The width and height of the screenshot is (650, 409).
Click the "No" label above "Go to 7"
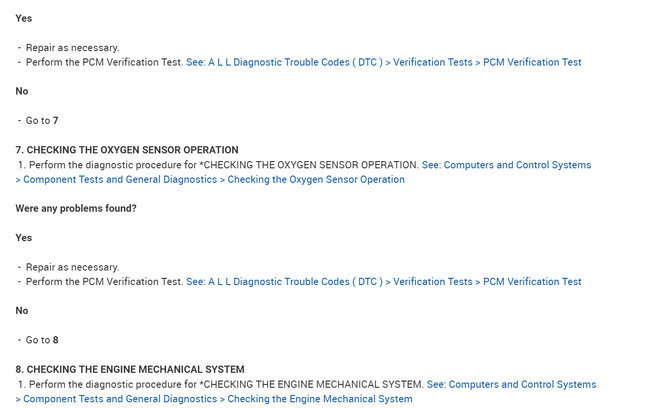pos(22,91)
